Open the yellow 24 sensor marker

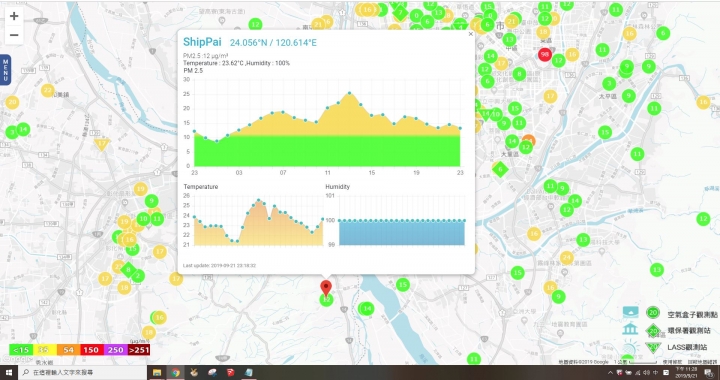click(x=567, y=258)
